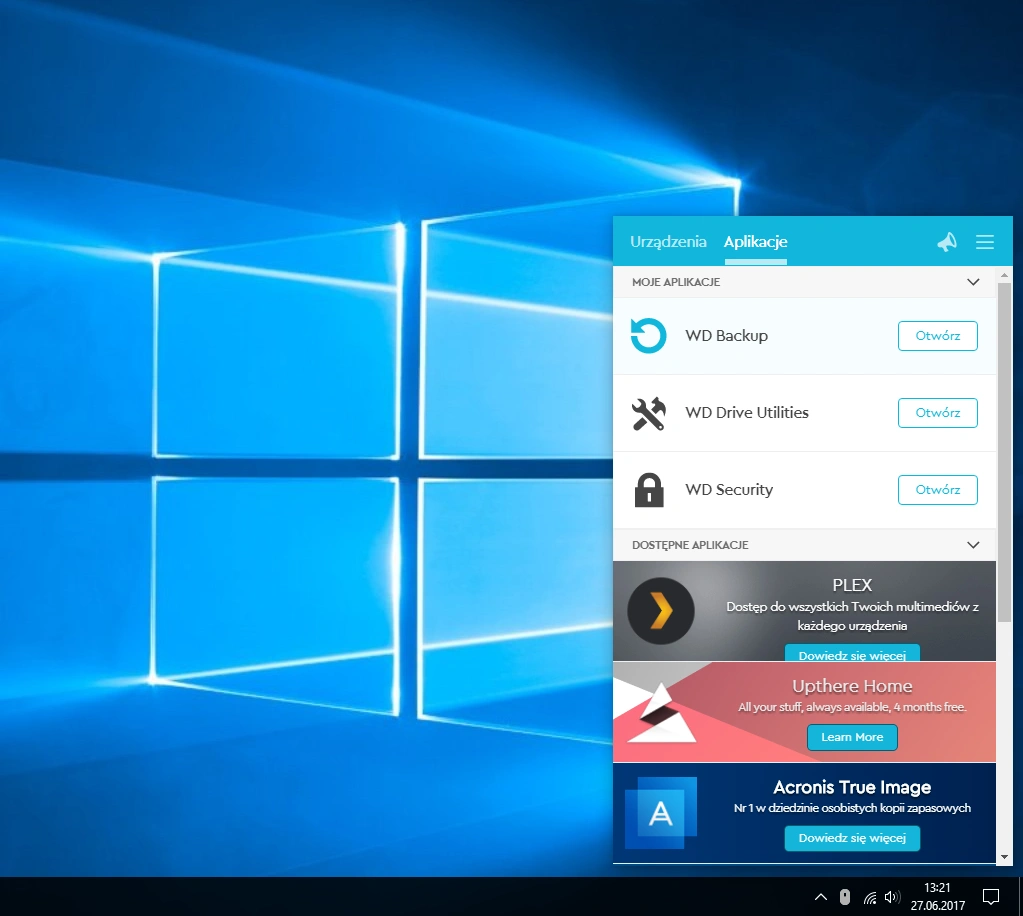Open the volume speaker tray icon

(x=892, y=897)
